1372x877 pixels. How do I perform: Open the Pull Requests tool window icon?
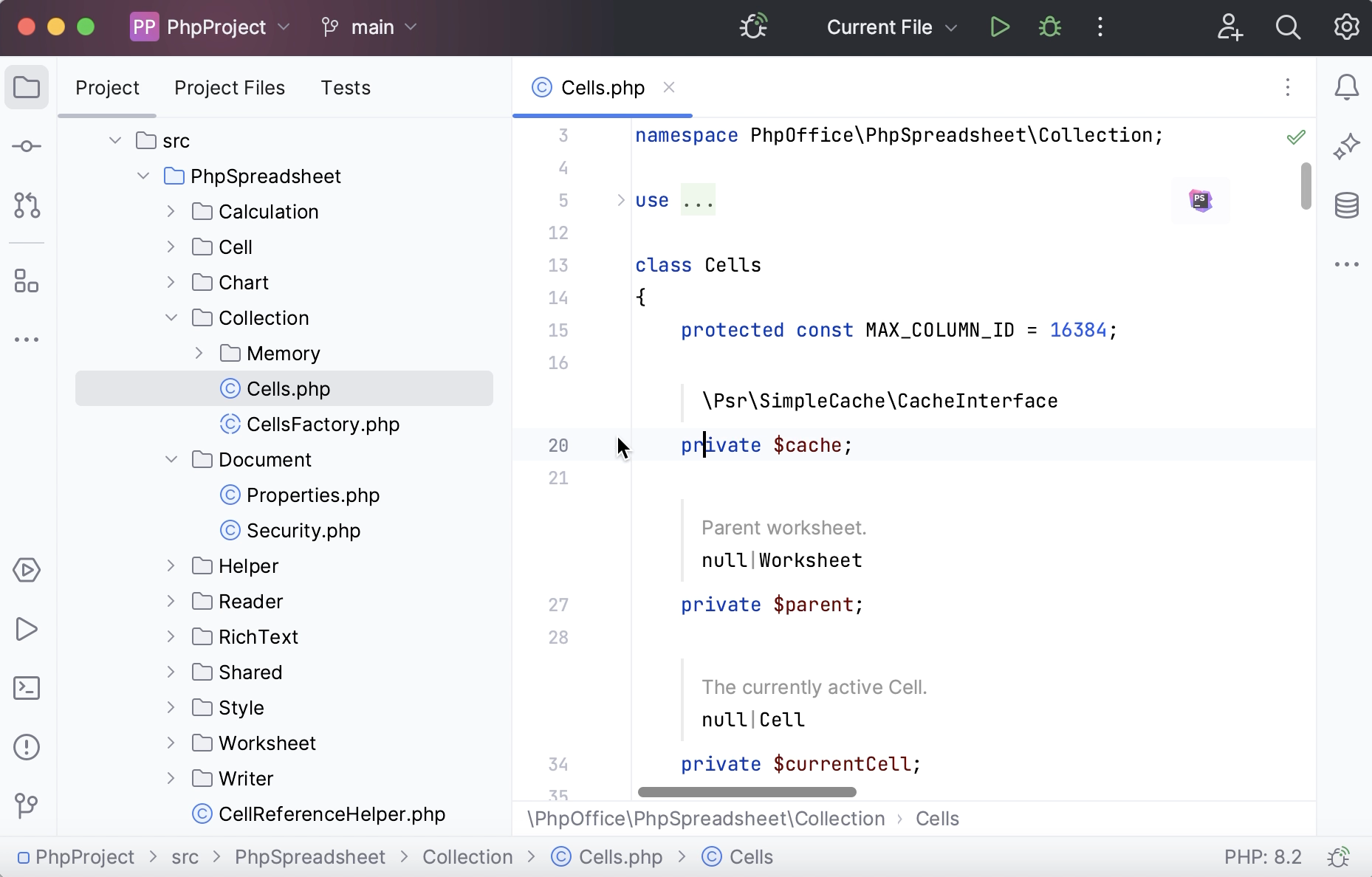point(27,205)
